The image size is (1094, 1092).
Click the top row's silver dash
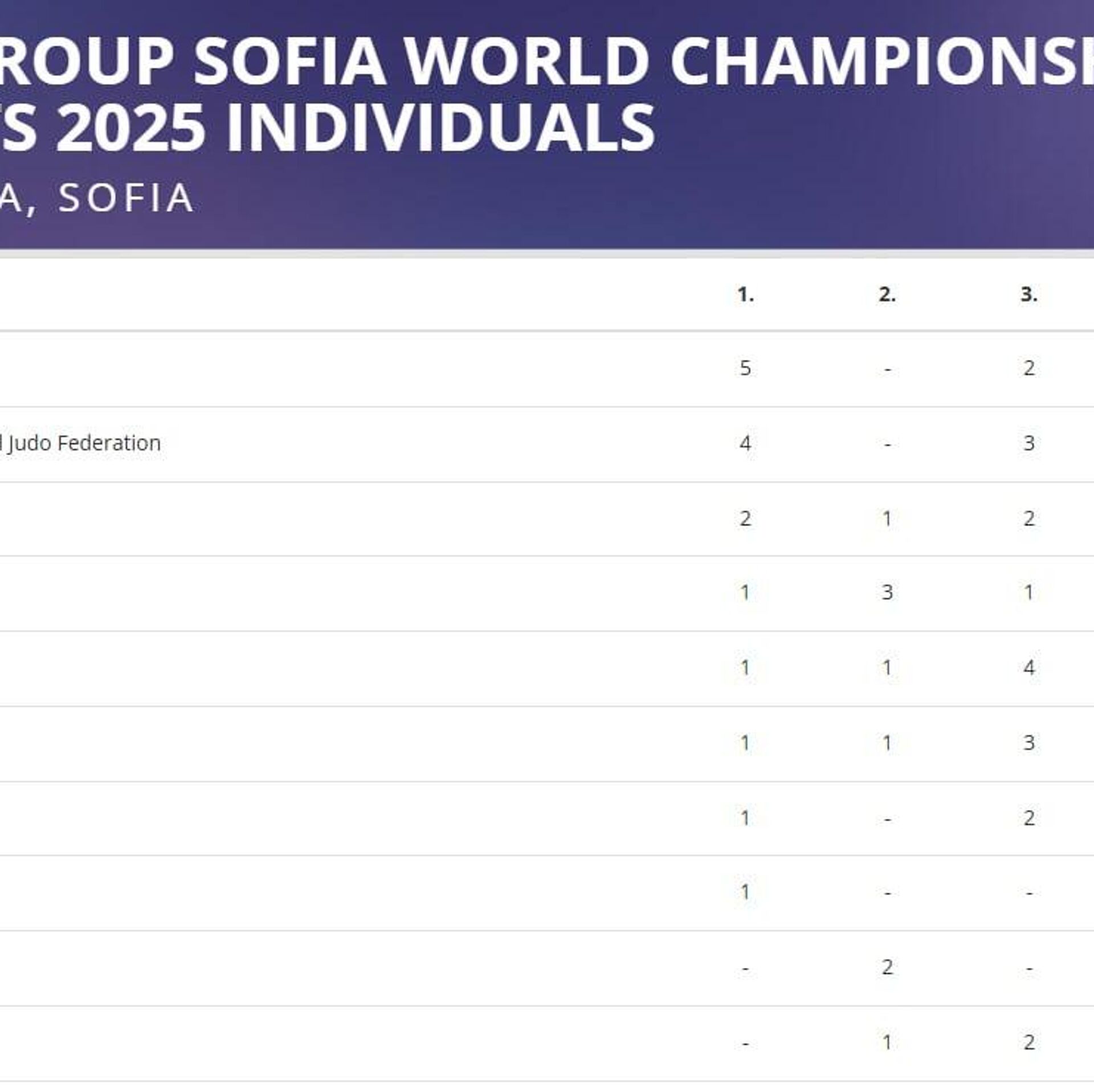(x=887, y=369)
